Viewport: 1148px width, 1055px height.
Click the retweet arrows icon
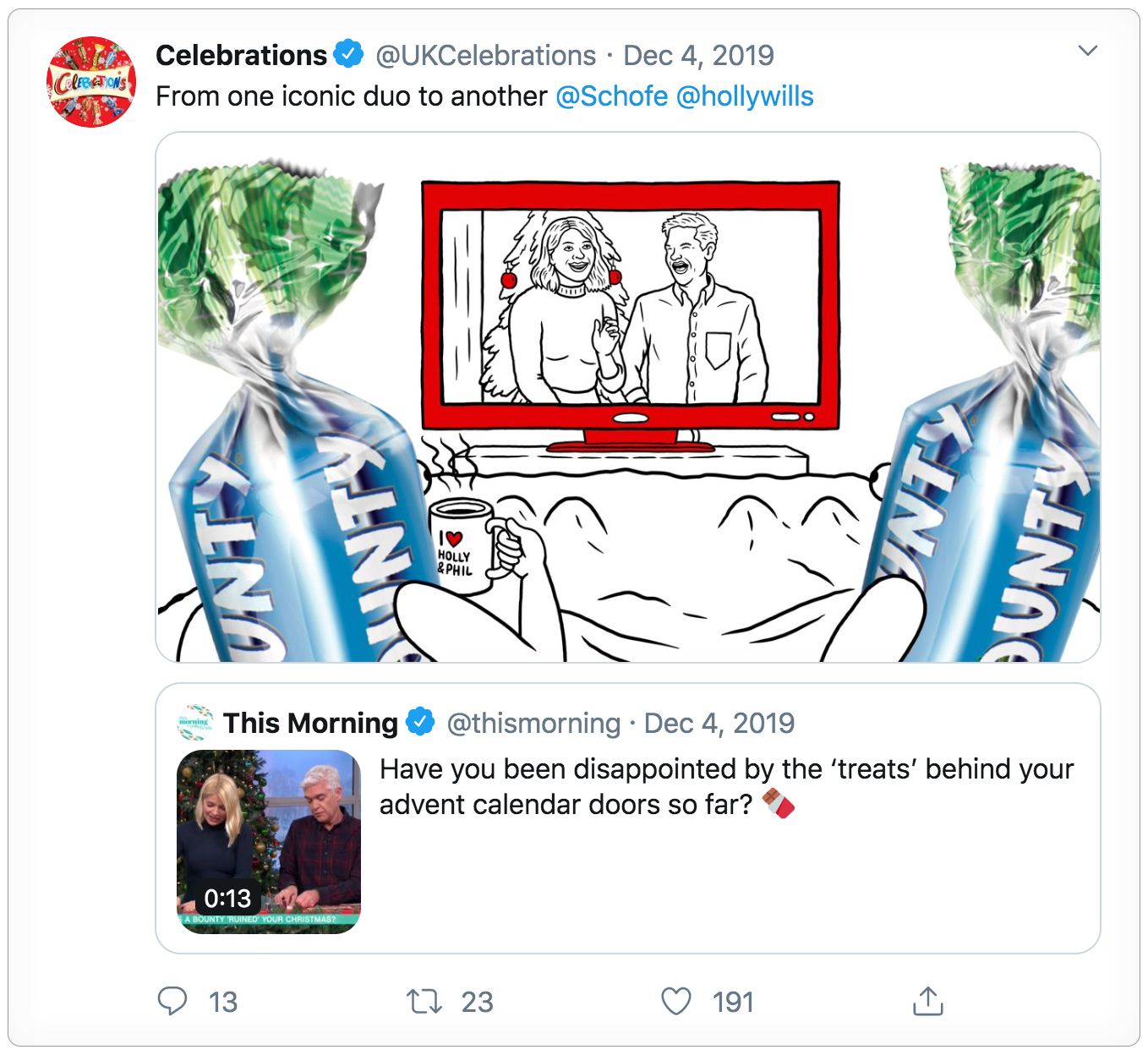[x=424, y=1002]
